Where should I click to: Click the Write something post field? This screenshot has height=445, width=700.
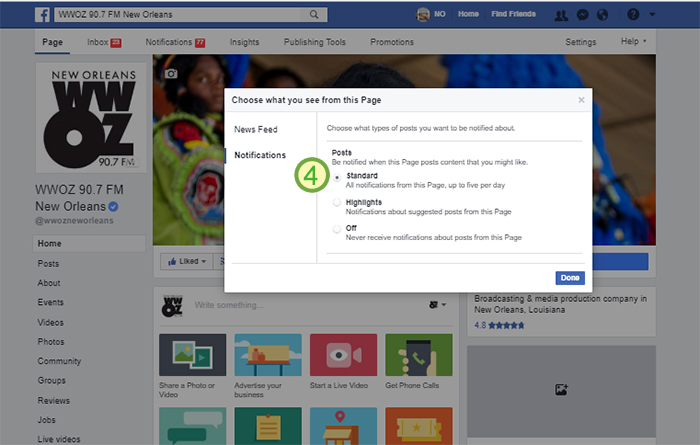pyautogui.click(x=229, y=305)
